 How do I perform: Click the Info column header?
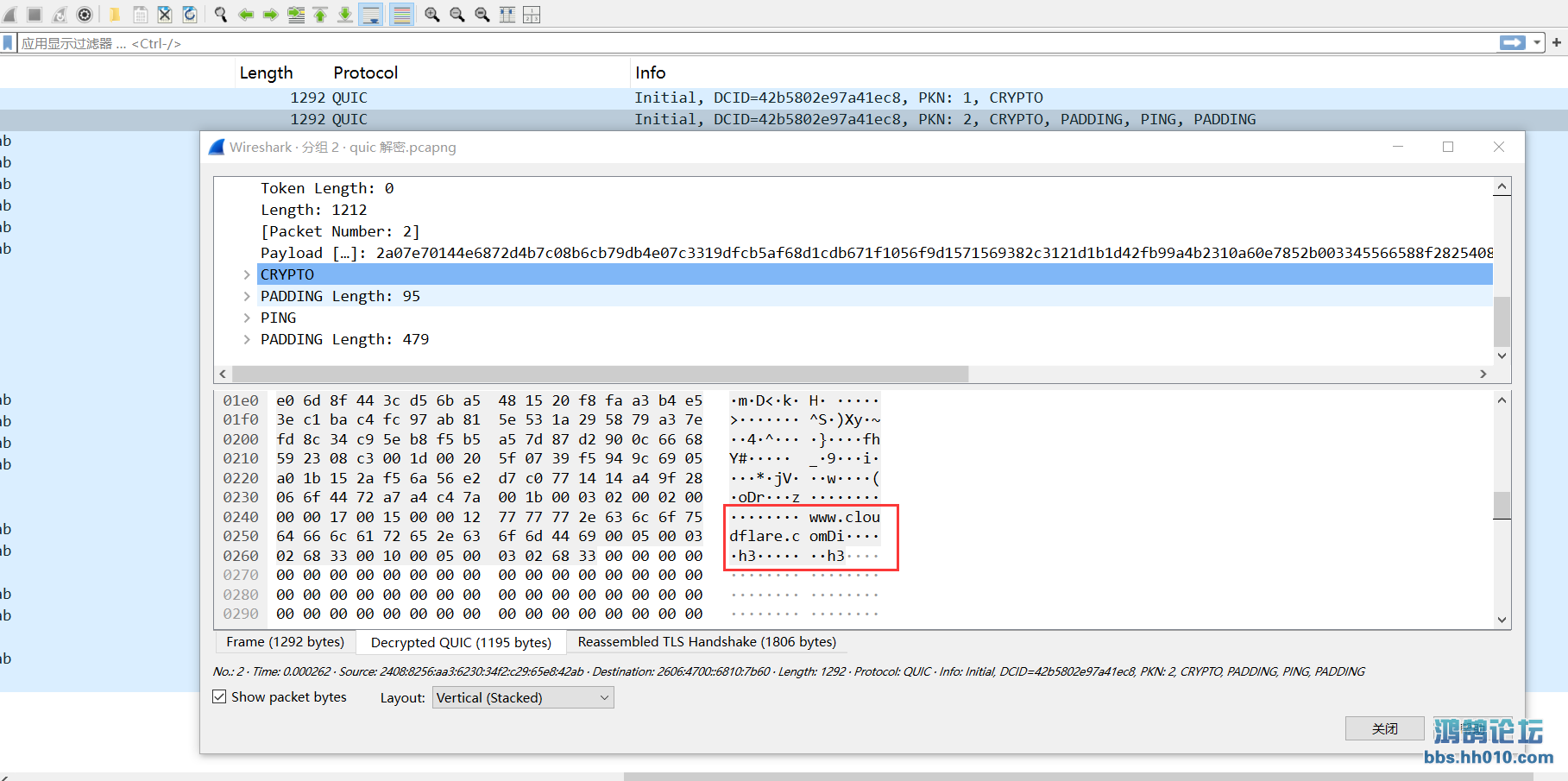pyautogui.click(x=651, y=72)
